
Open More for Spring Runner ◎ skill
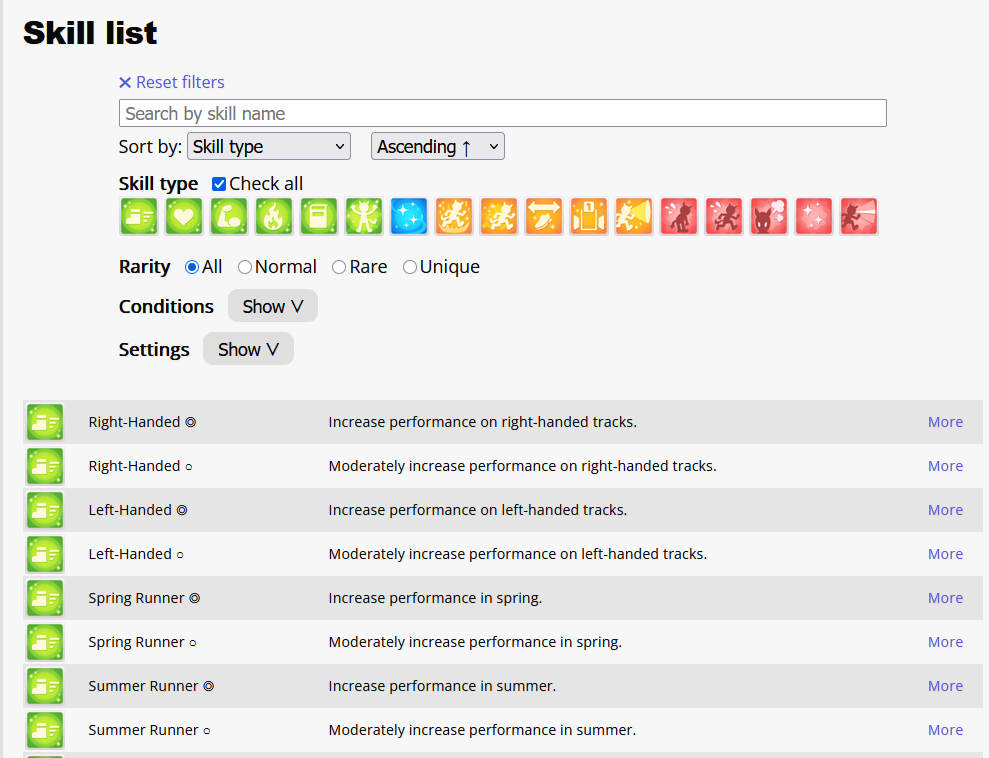(x=945, y=598)
